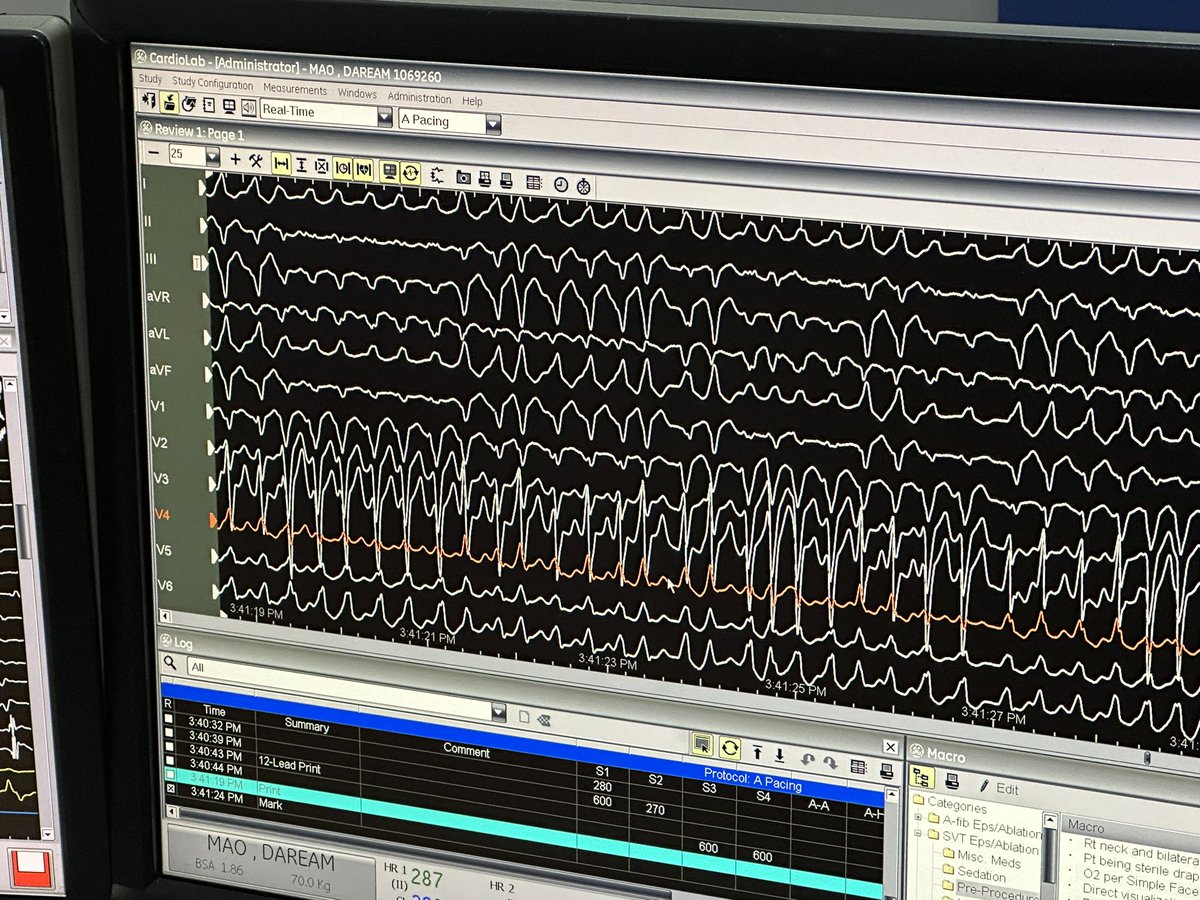Click the up arrow icon in the Log toolbar

tap(757, 752)
